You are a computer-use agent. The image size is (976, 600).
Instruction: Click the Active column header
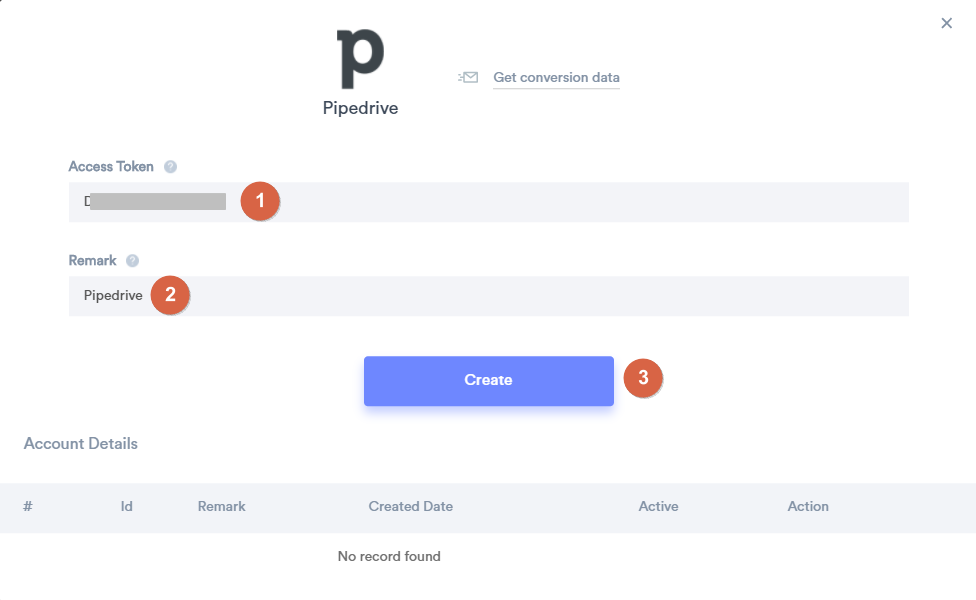658,506
